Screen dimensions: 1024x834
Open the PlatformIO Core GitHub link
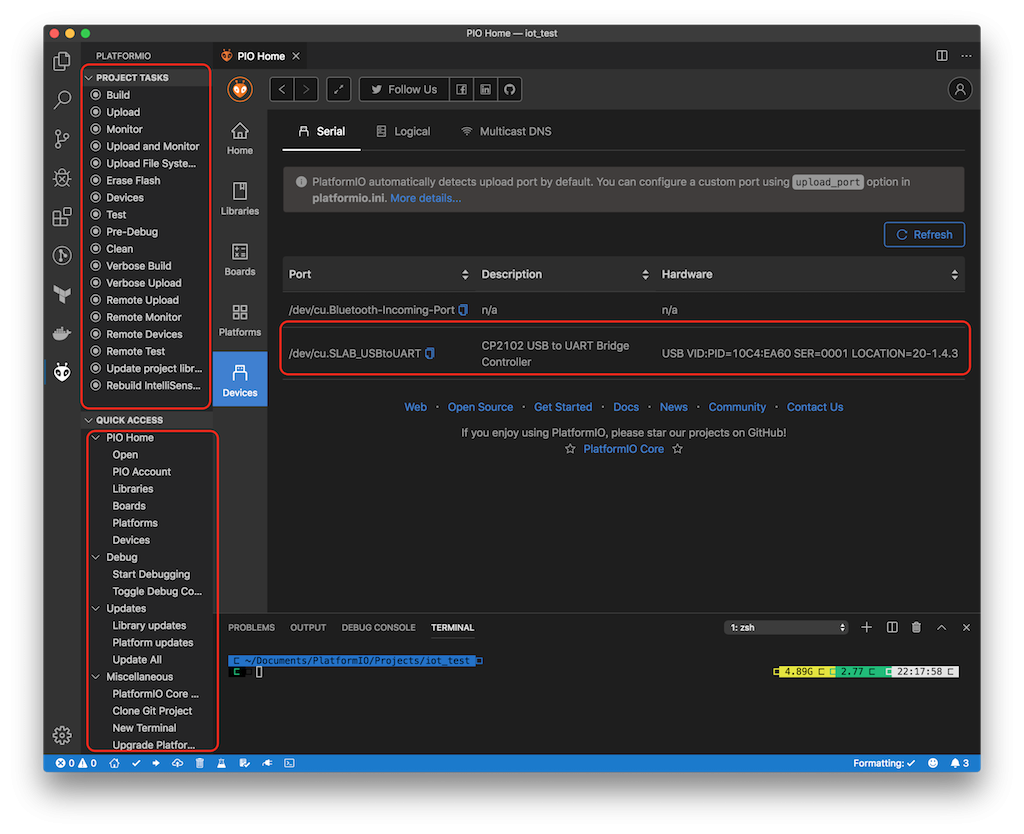[x=623, y=449]
